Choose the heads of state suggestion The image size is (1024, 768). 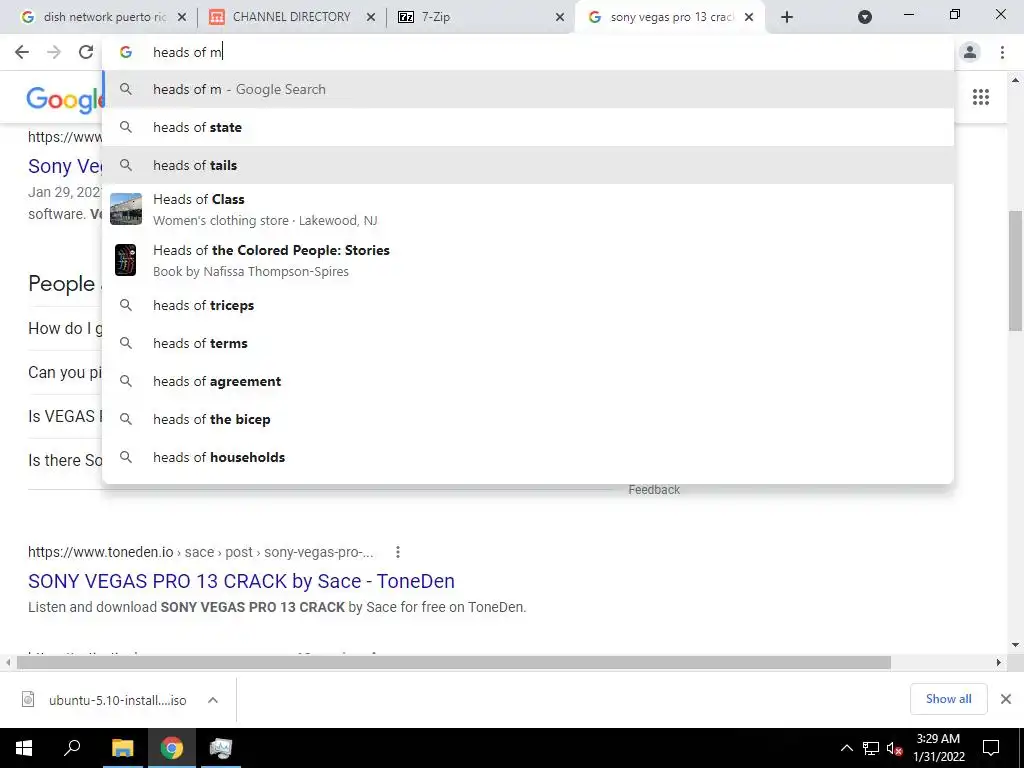(528, 127)
